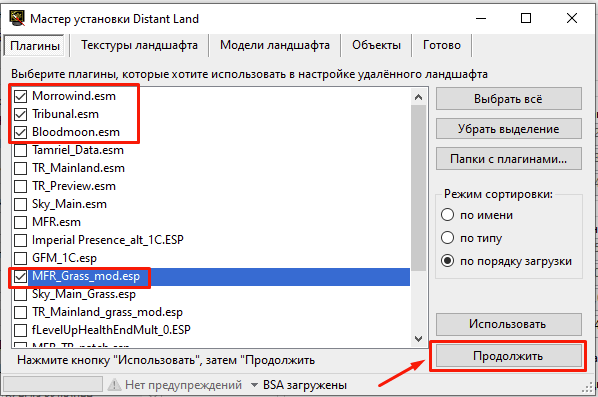Viewport: 598px width, 397px height.
Task: Select sort mode по имени
Action: 447,215
